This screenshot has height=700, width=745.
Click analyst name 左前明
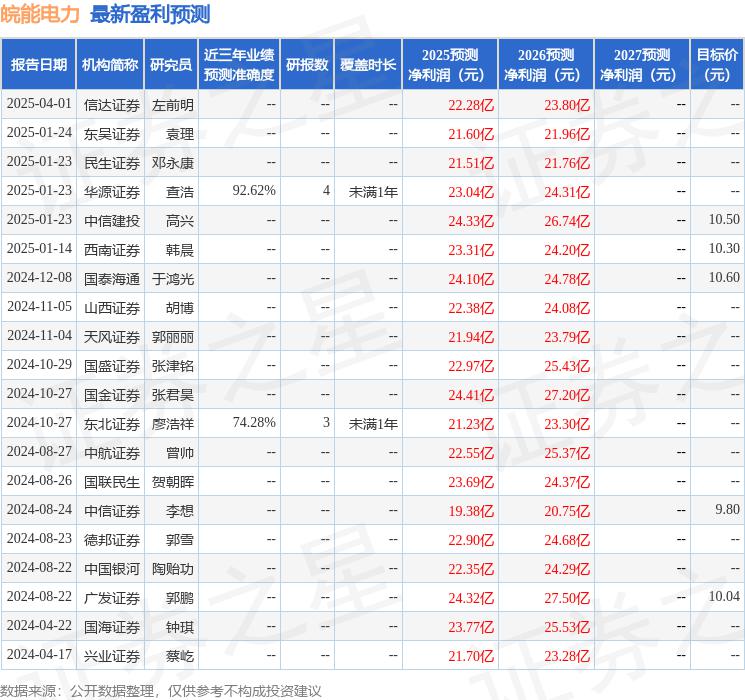pos(172,105)
